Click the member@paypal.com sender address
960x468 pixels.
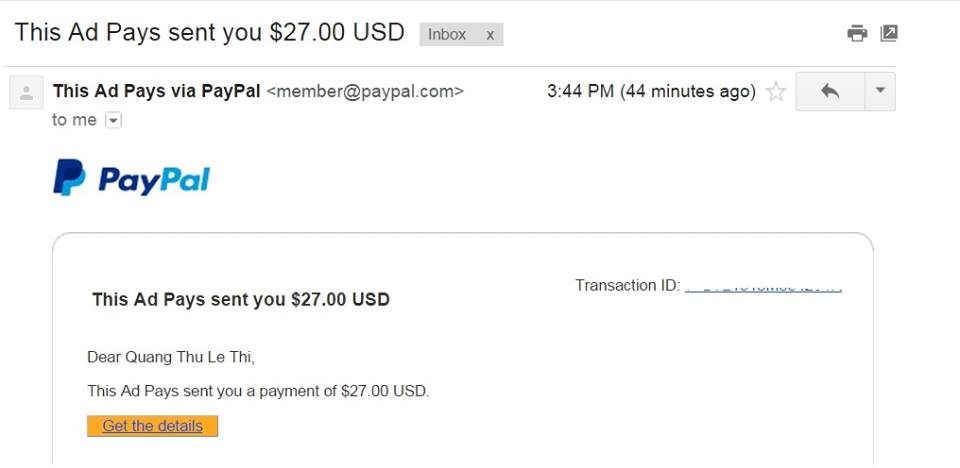pos(365,92)
